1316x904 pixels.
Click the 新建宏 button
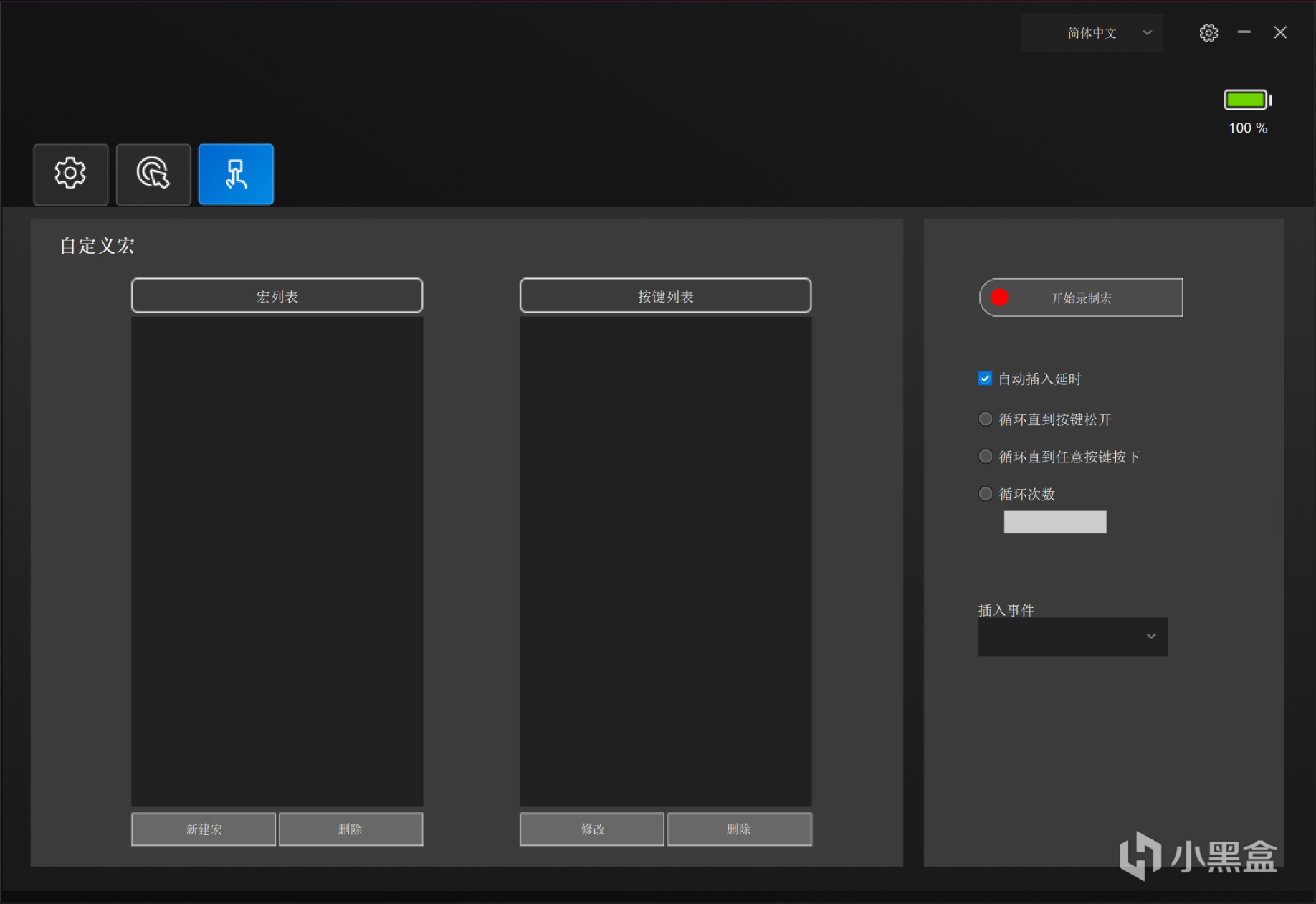pyautogui.click(x=204, y=829)
